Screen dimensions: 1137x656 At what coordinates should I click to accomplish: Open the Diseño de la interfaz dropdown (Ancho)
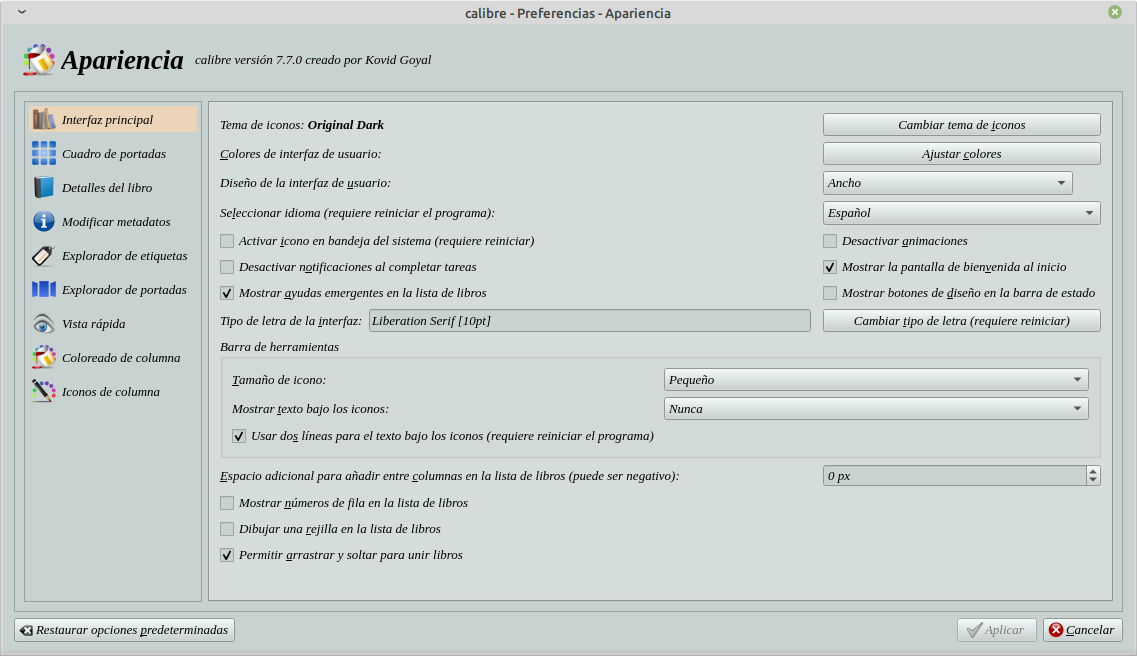(x=947, y=183)
